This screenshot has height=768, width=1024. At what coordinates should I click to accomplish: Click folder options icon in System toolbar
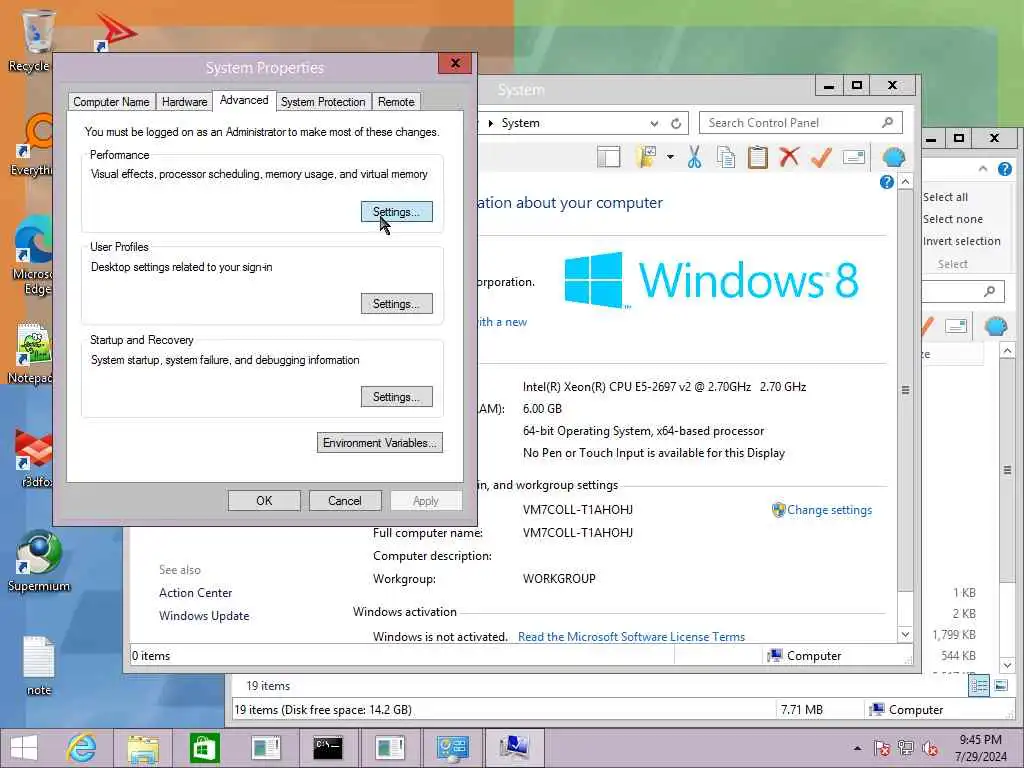[x=646, y=157]
